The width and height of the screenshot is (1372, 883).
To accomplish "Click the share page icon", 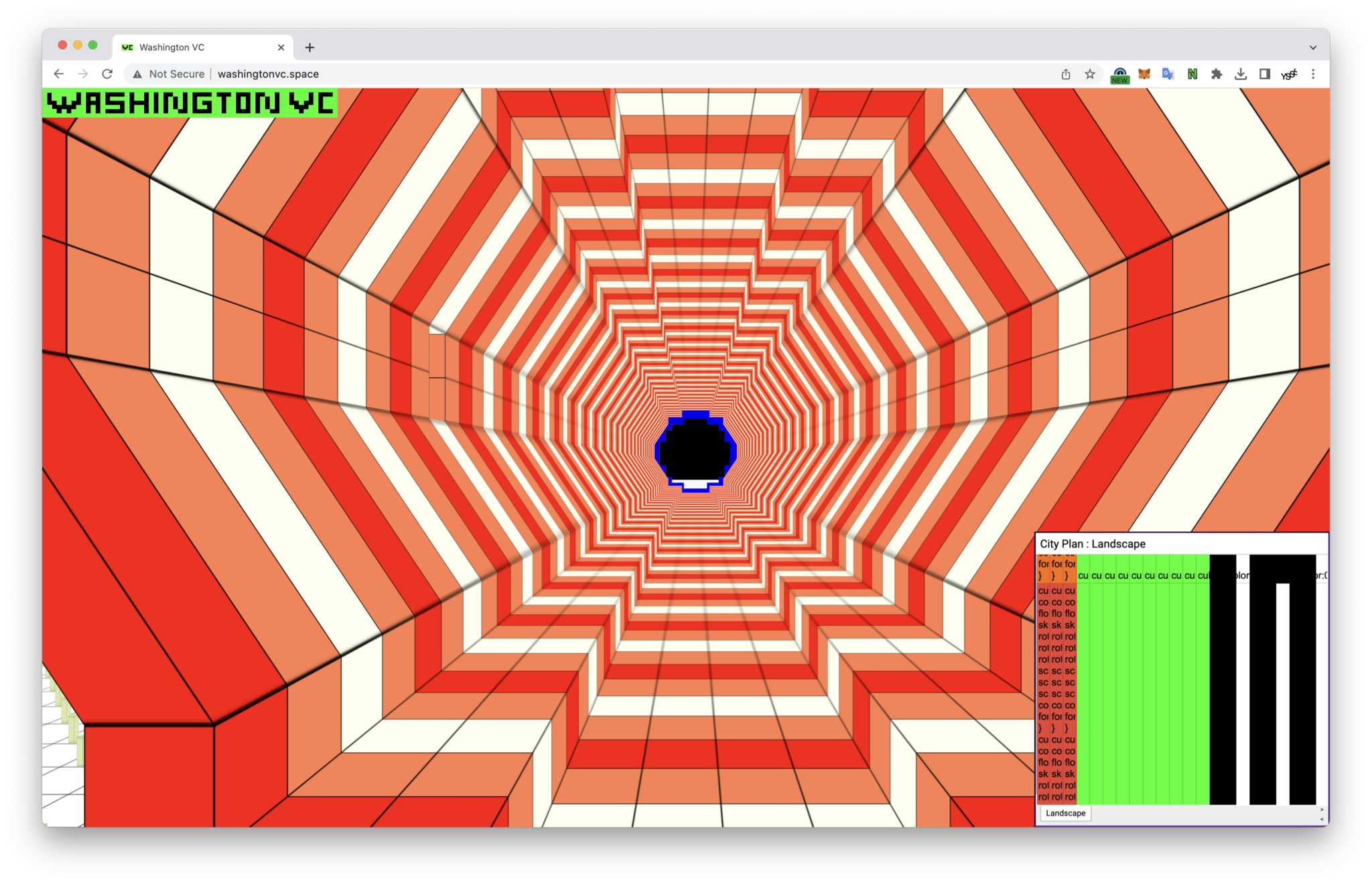I will click(1066, 74).
